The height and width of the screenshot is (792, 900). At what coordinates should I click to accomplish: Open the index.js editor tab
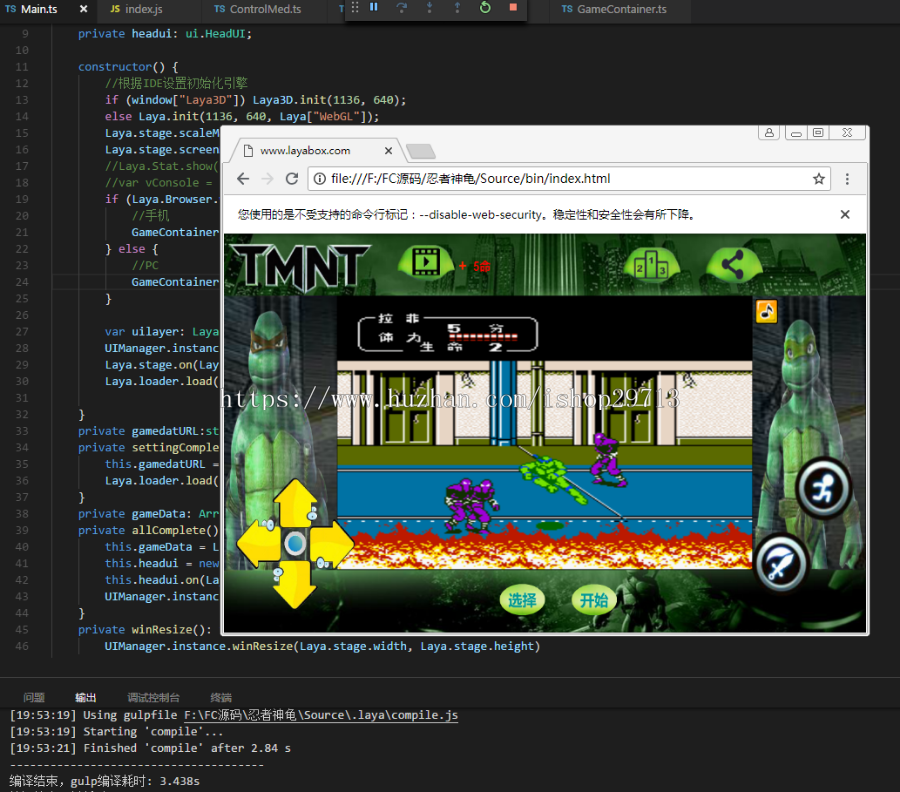point(143,9)
